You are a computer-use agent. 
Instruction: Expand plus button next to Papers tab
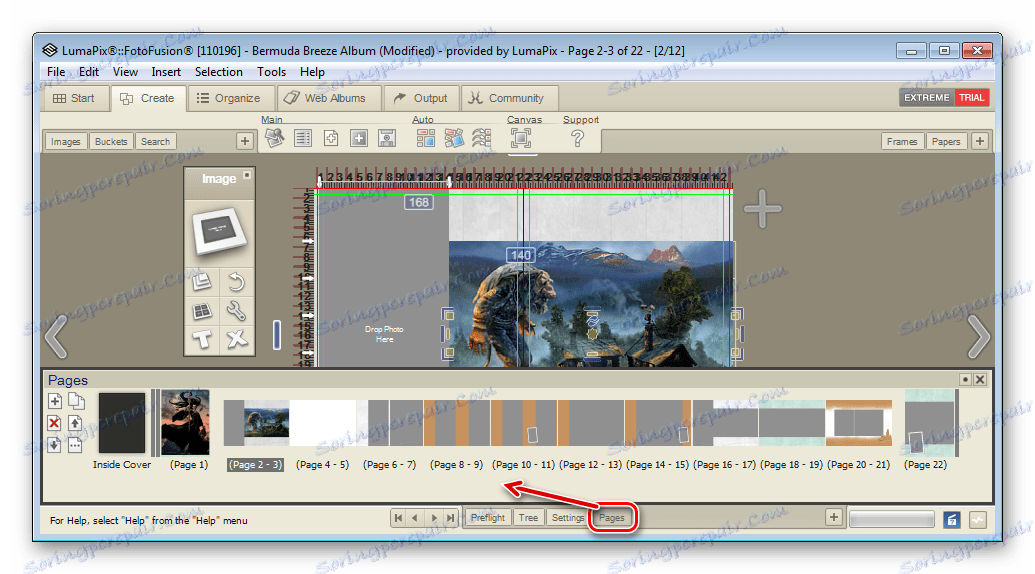click(980, 141)
